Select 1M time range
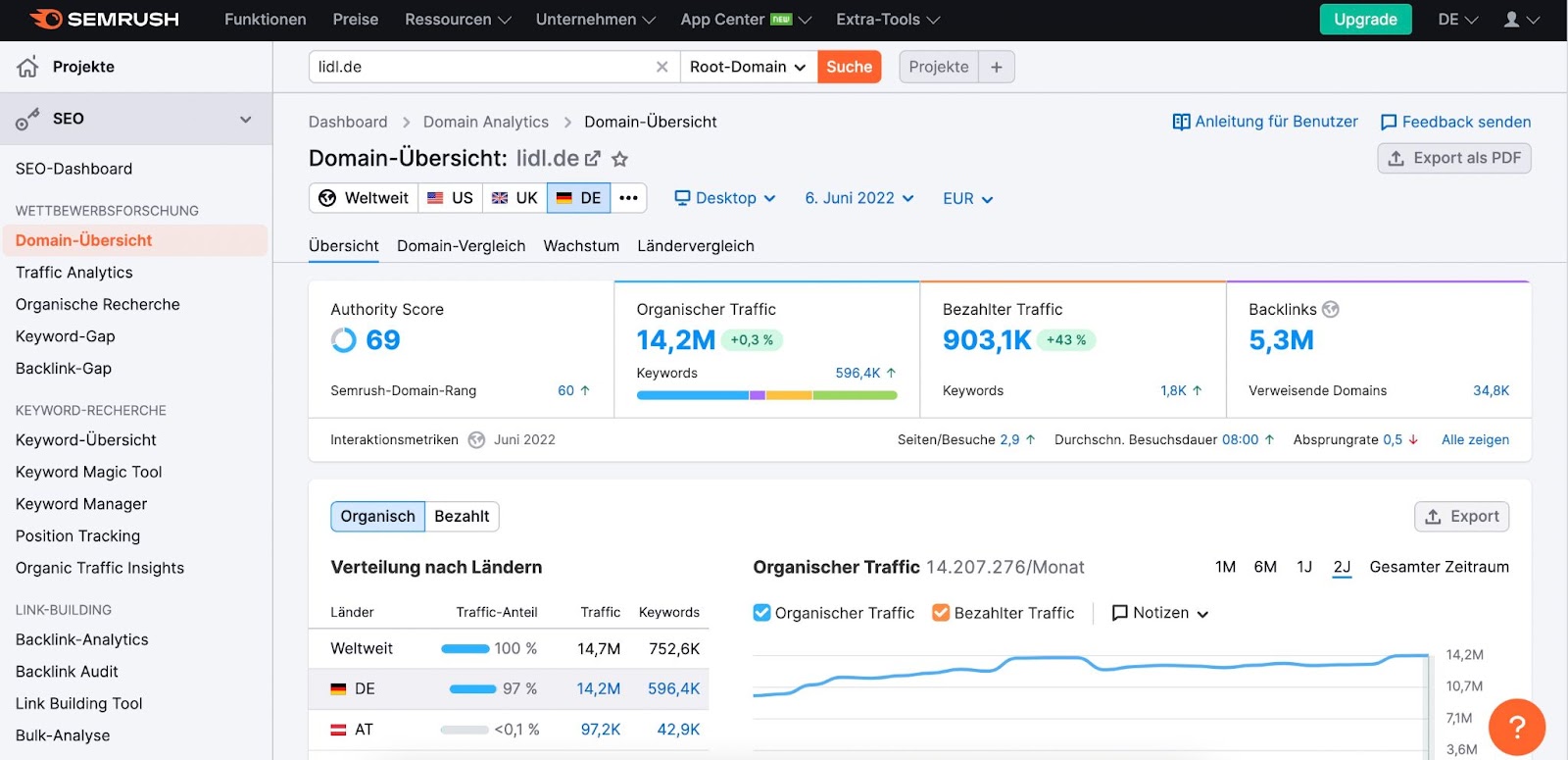This screenshot has width=1568, height=760. (1225, 567)
